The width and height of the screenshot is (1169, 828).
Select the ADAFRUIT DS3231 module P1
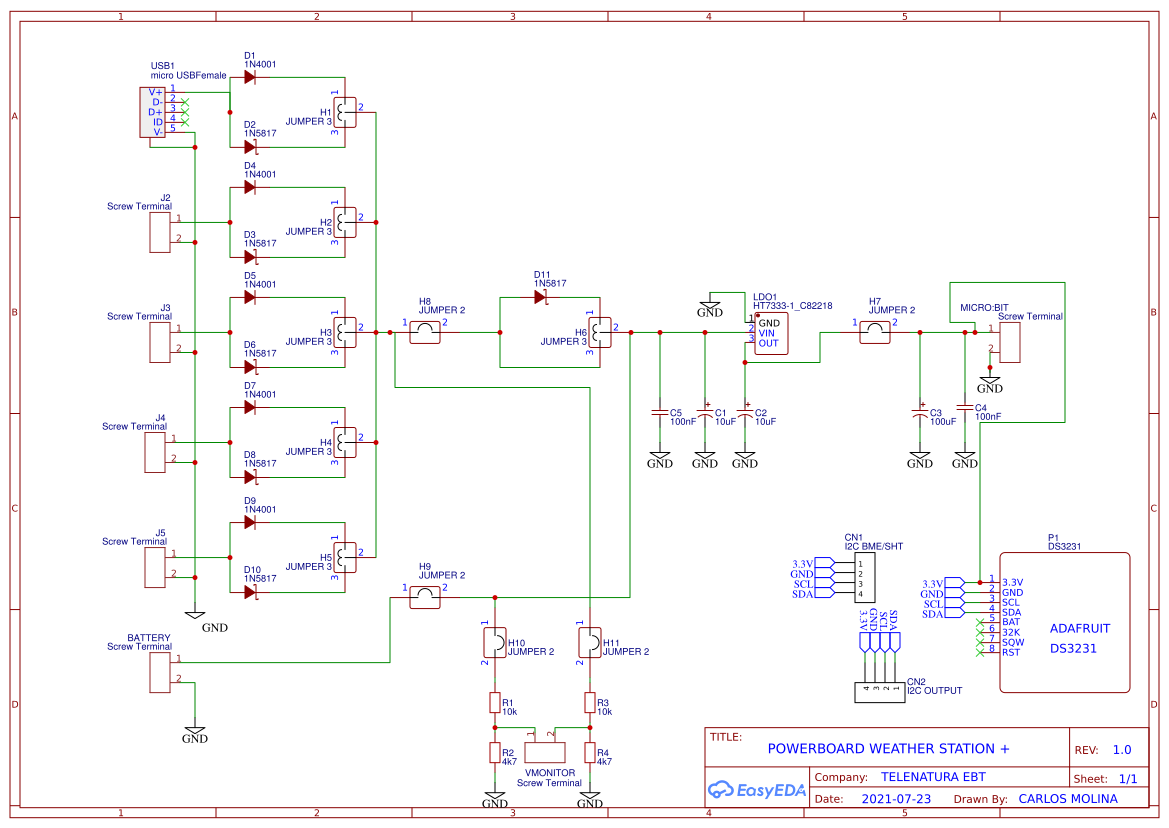click(x=1063, y=620)
